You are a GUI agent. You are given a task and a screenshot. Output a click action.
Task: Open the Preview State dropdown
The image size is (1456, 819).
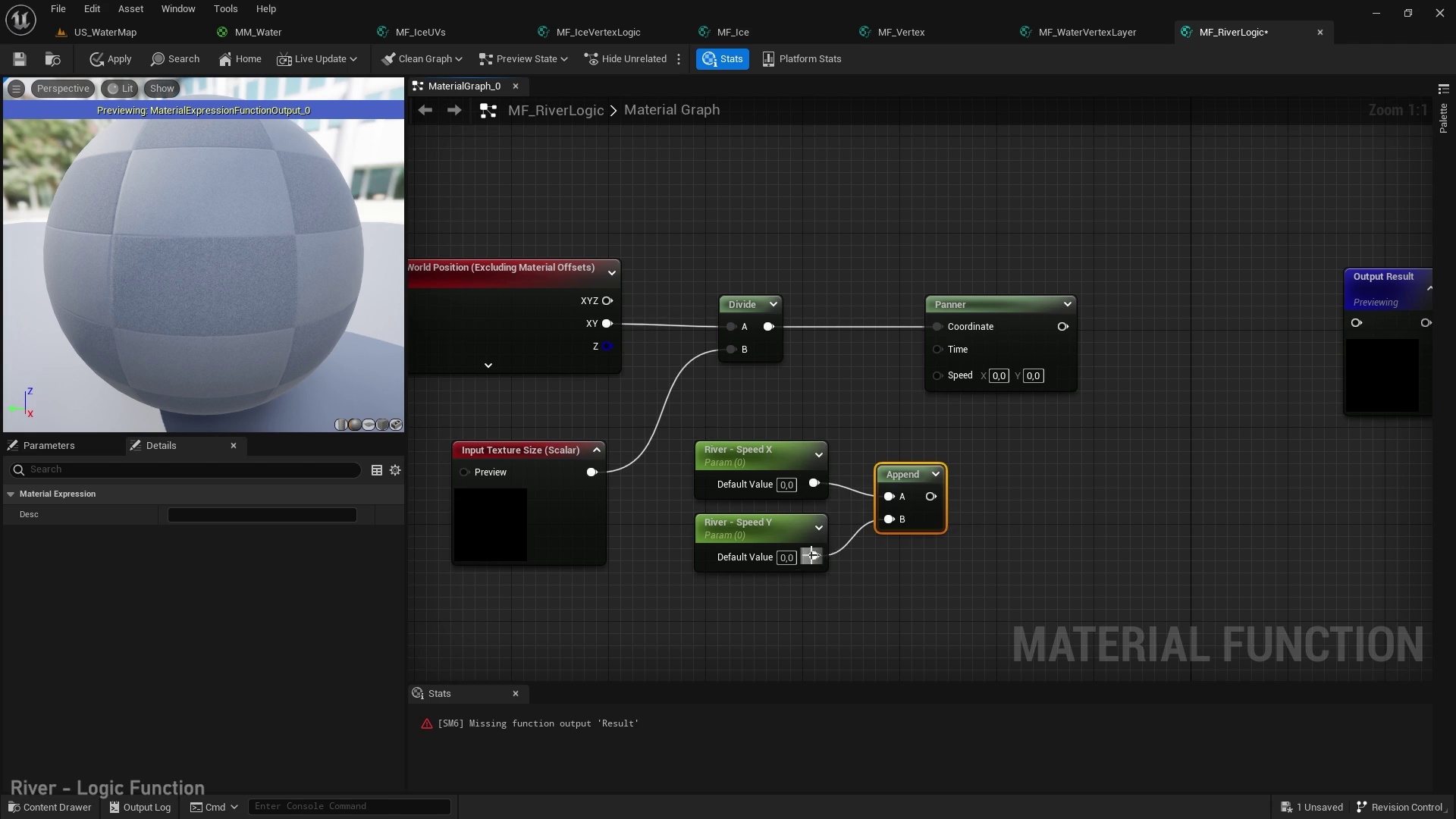click(523, 59)
